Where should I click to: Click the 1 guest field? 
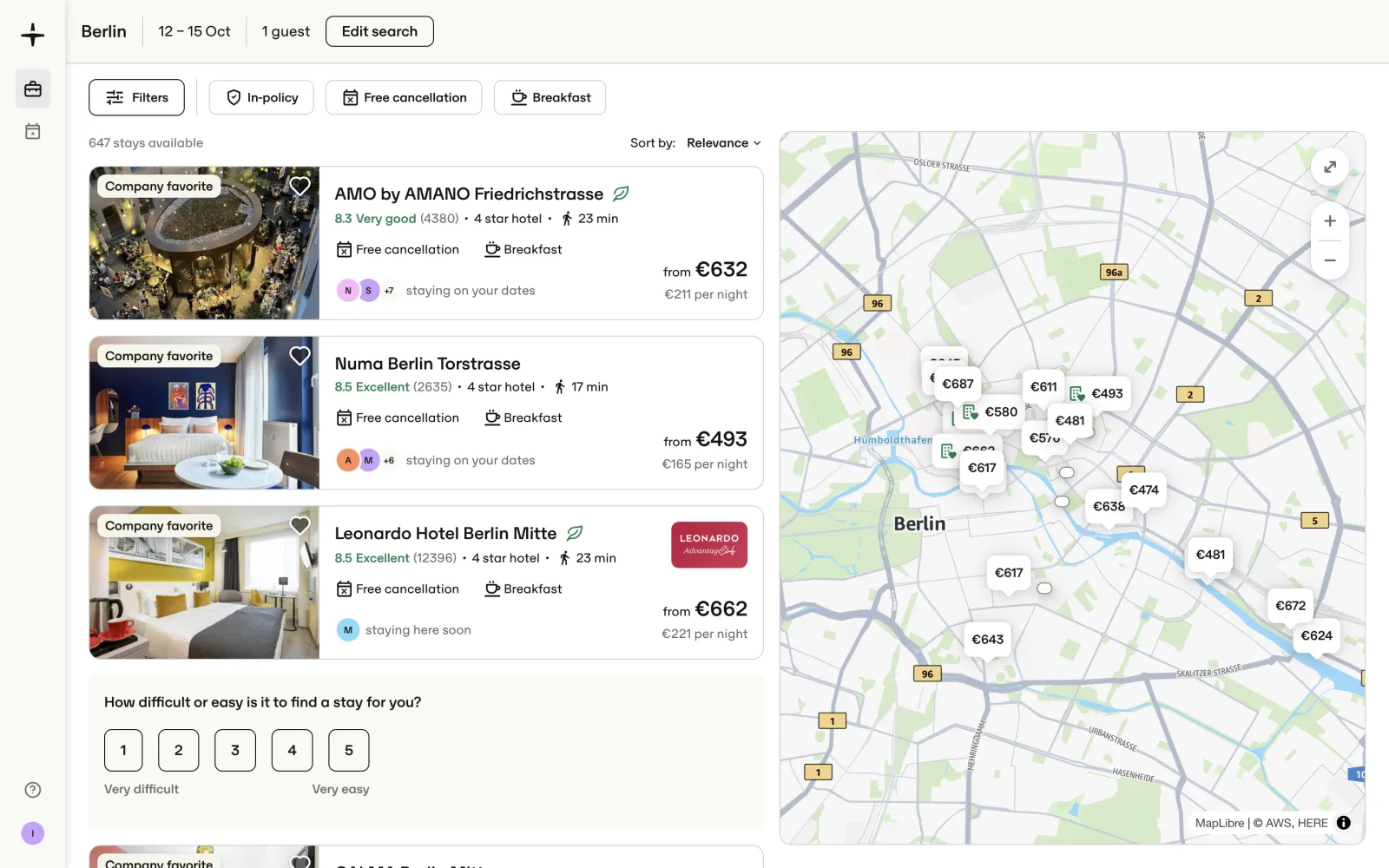[286, 31]
